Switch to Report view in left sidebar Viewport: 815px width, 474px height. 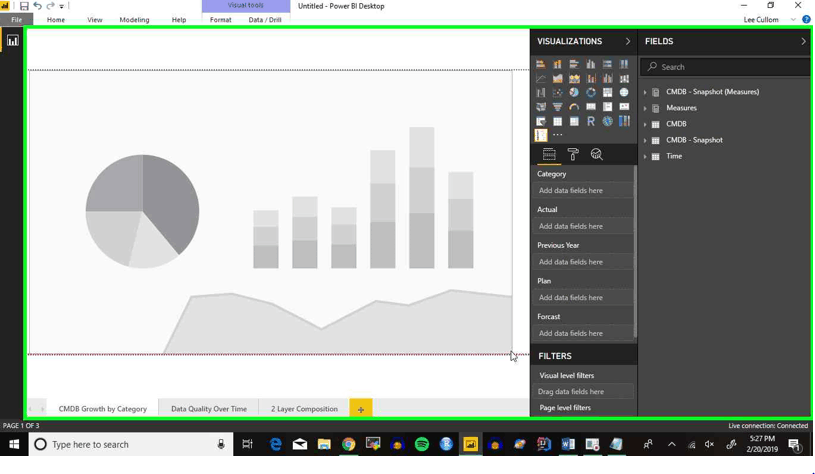point(12,41)
